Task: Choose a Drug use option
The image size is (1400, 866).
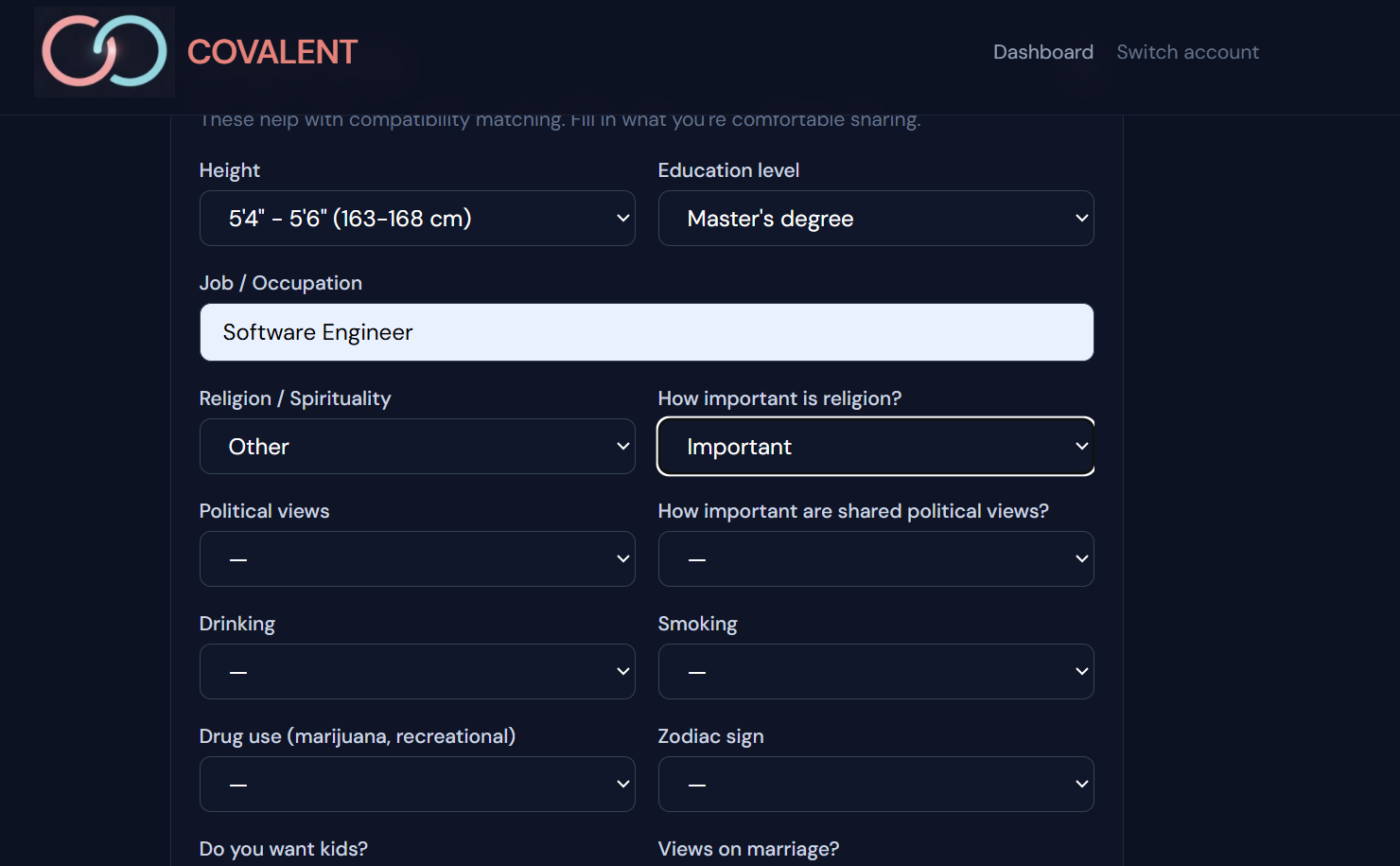Action: (x=416, y=785)
